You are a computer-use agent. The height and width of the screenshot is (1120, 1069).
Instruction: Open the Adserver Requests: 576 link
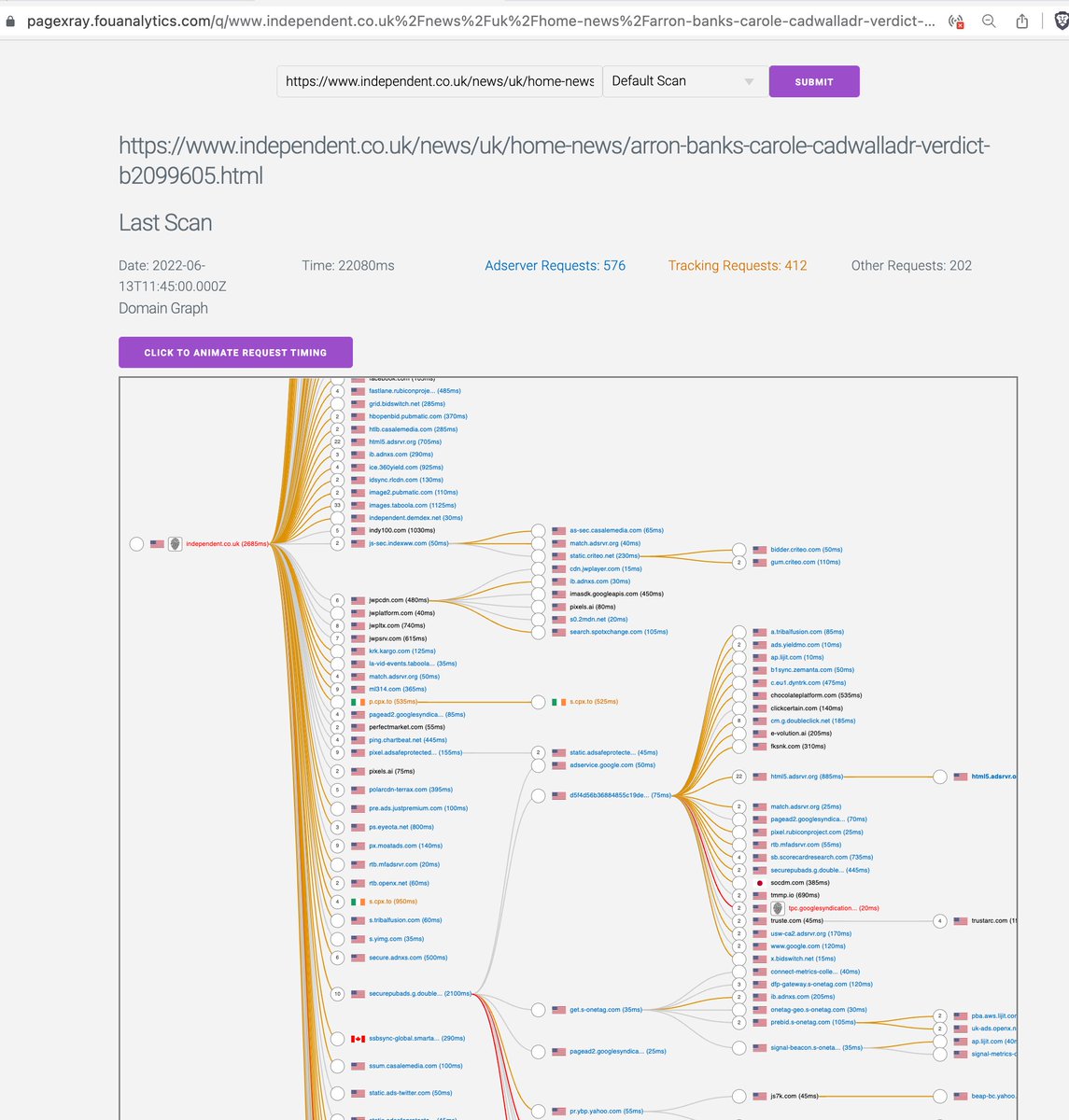[x=555, y=265]
